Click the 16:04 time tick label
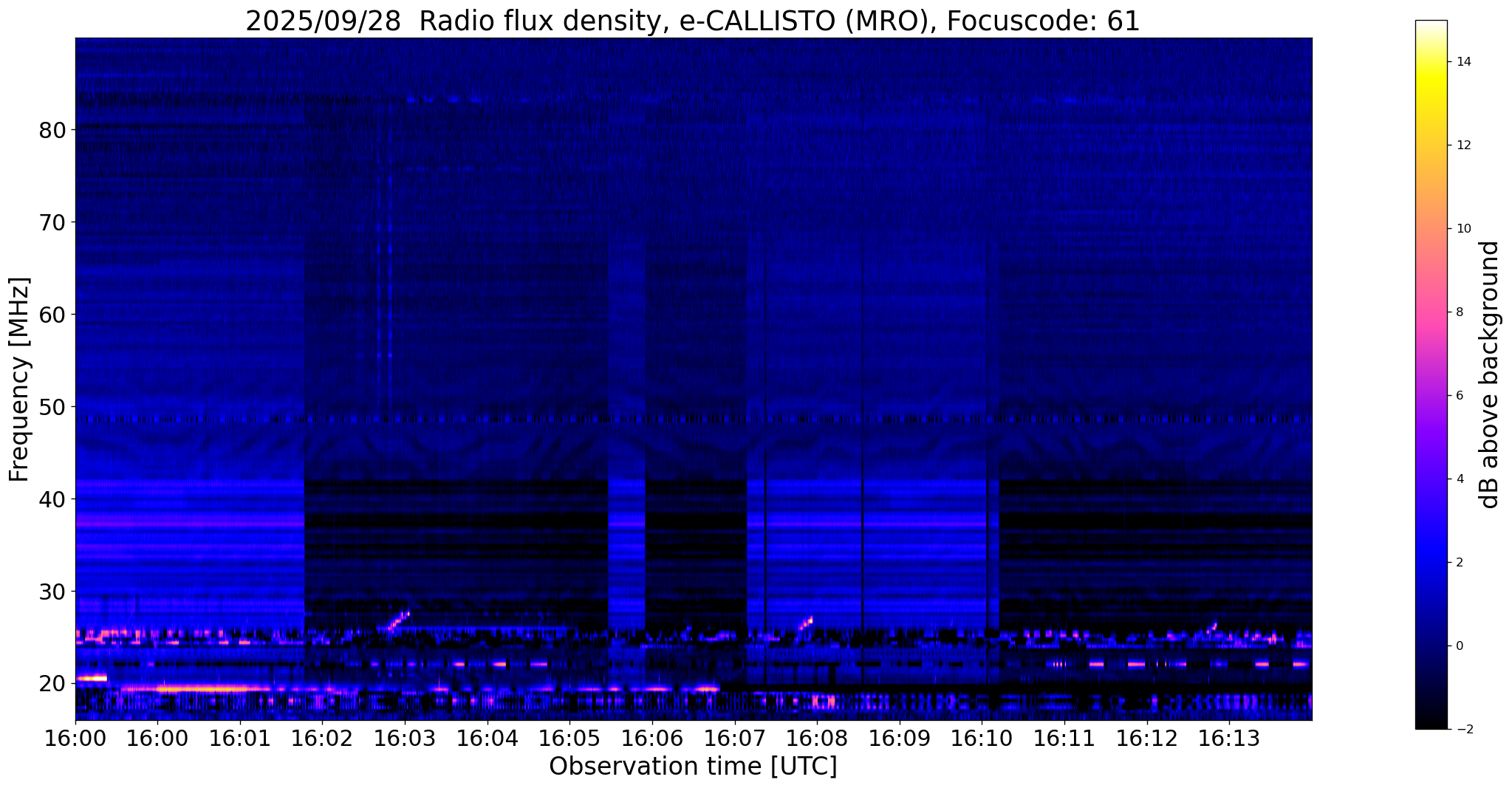1512x788 pixels. click(488, 738)
